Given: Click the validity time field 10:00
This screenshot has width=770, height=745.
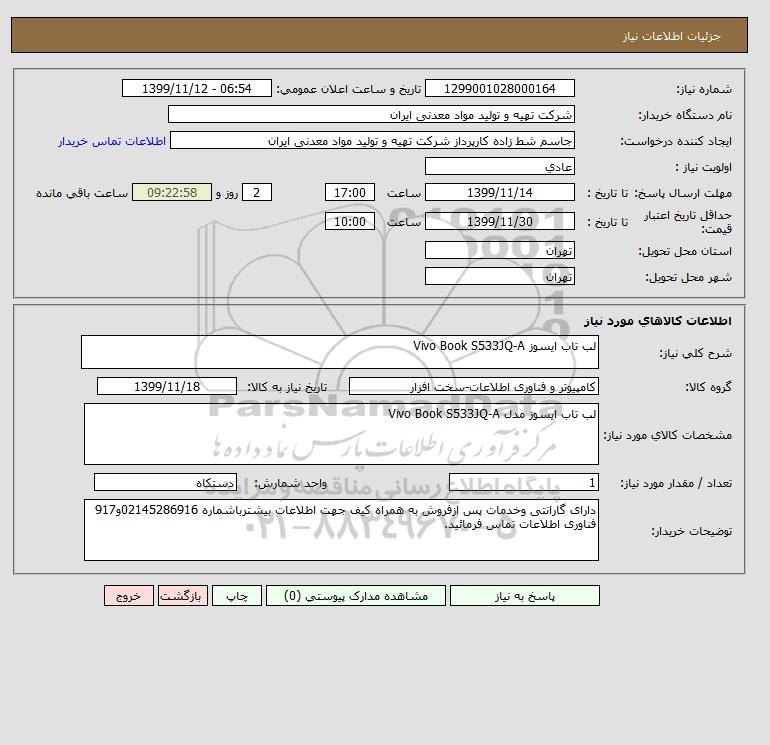Looking at the screenshot, I should click(x=350, y=221).
